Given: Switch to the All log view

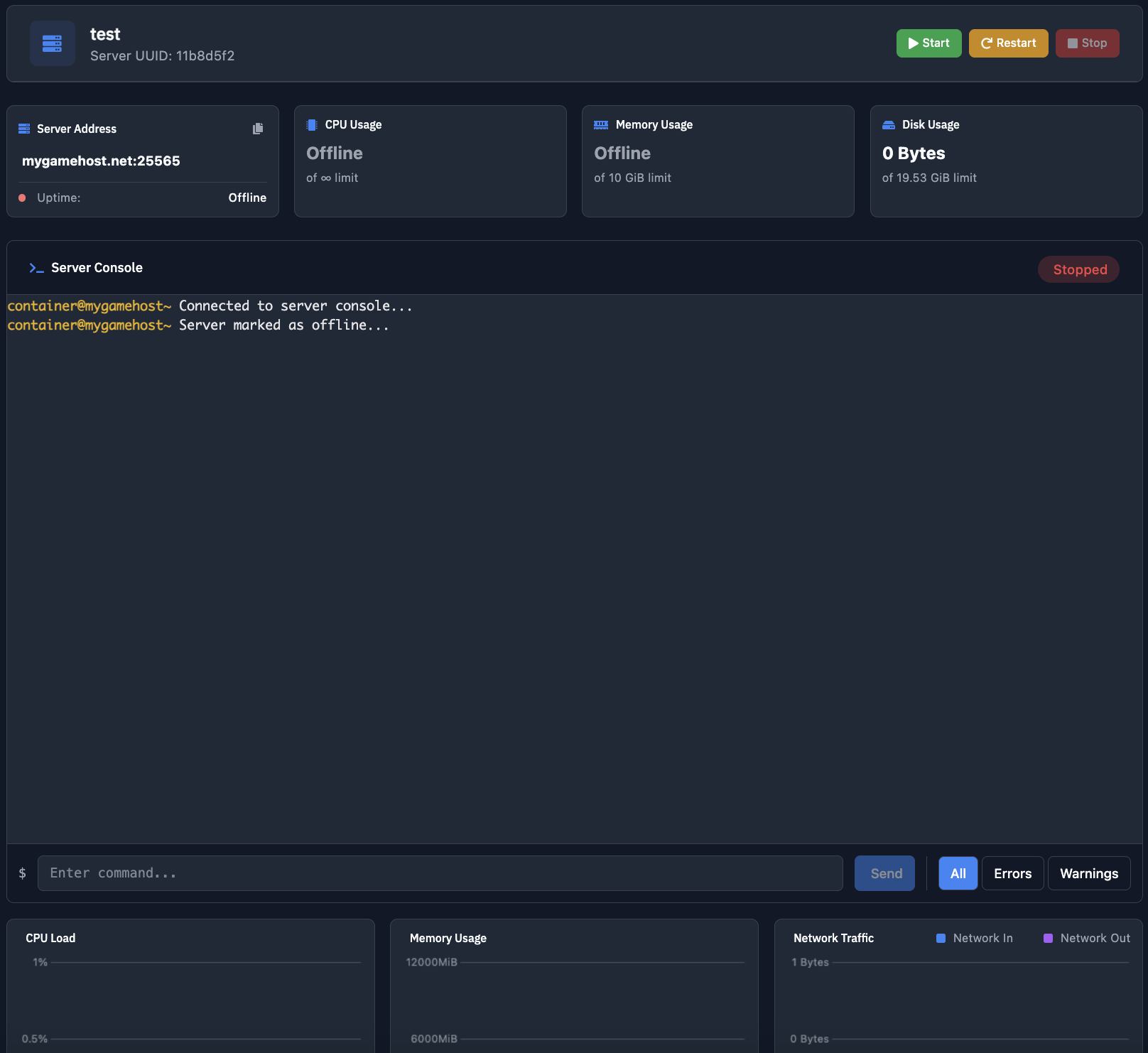Looking at the screenshot, I should [958, 873].
